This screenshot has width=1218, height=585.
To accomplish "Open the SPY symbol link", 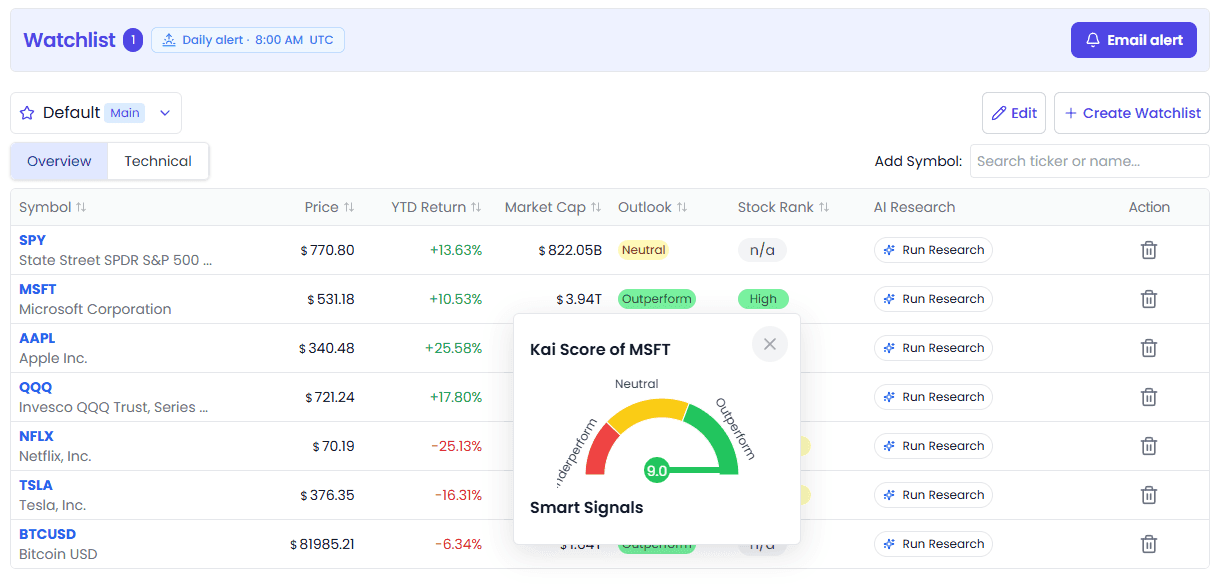I will pos(32,240).
